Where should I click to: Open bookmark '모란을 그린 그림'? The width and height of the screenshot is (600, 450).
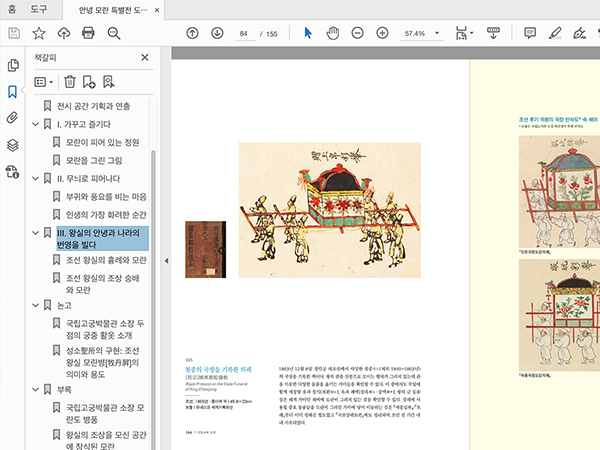pos(94,160)
